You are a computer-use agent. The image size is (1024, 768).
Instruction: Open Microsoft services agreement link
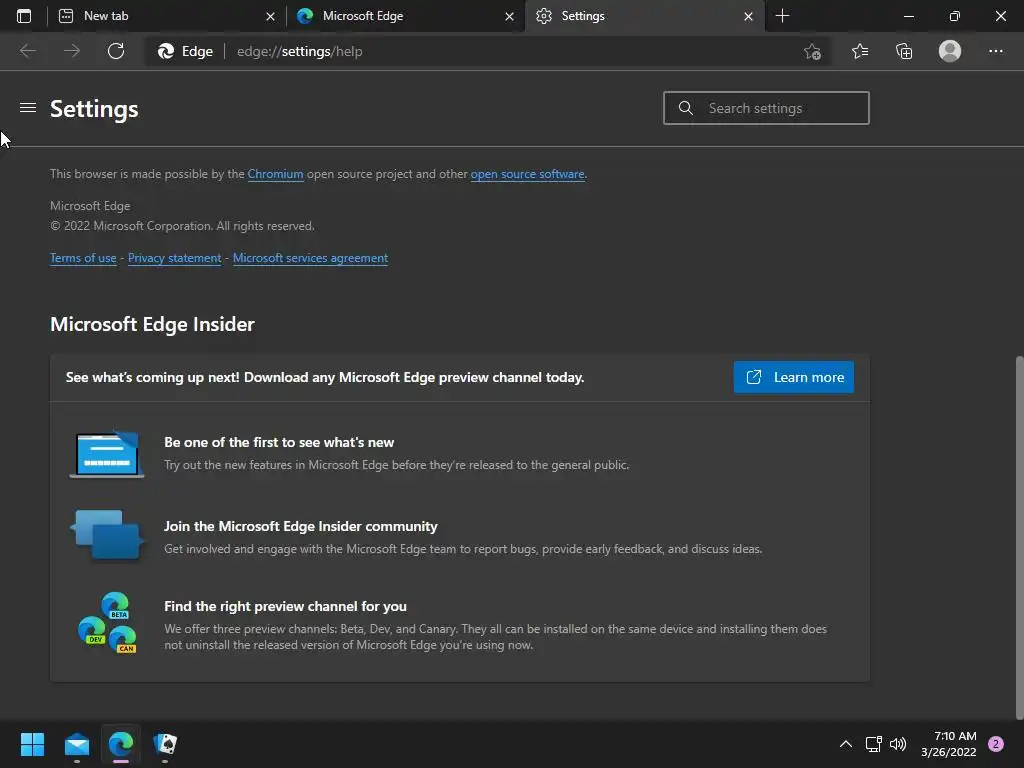(x=310, y=258)
